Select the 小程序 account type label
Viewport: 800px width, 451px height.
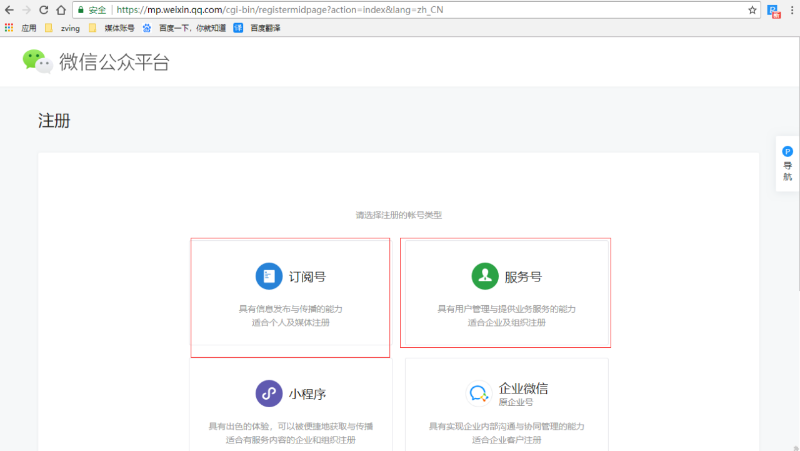click(307, 394)
